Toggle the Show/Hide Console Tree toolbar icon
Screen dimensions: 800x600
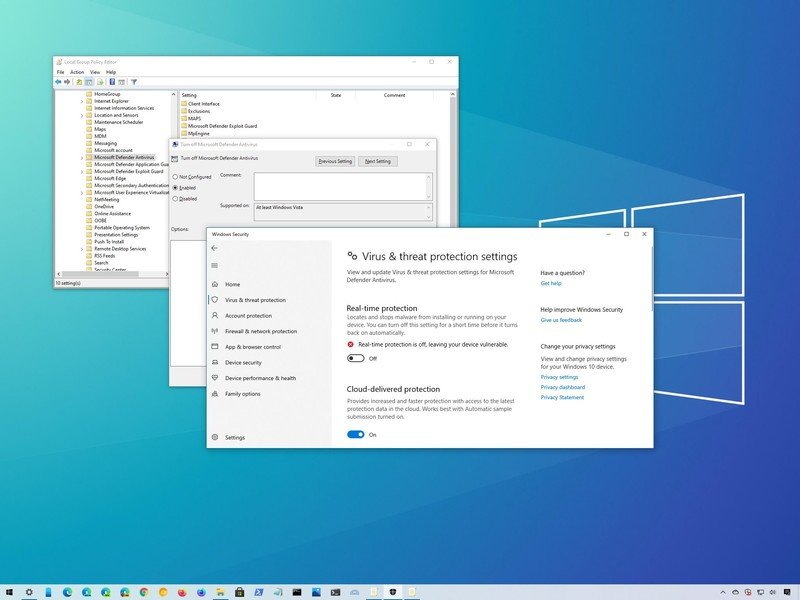point(89,82)
